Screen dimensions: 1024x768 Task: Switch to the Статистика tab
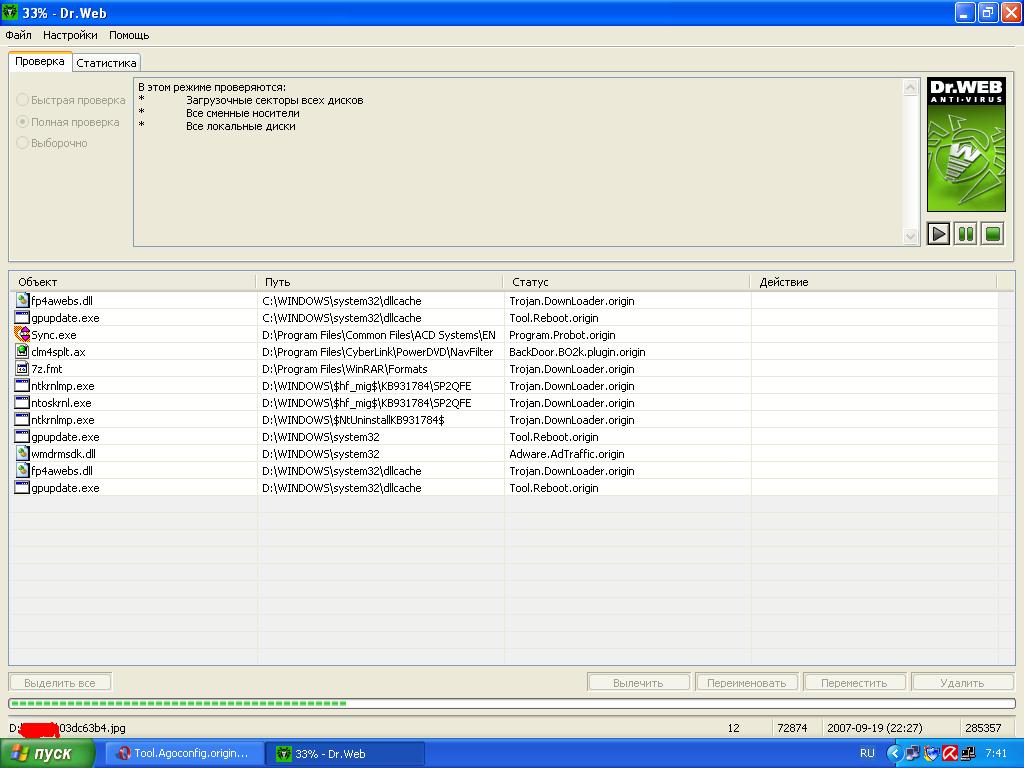pos(106,63)
